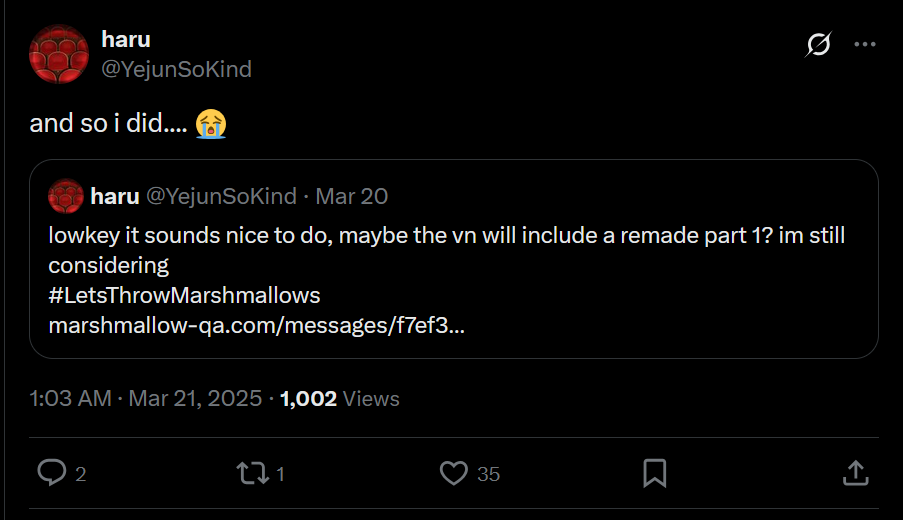Click the like count number 35
The width and height of the screenshot is (903, 520).
pos(488,474)
